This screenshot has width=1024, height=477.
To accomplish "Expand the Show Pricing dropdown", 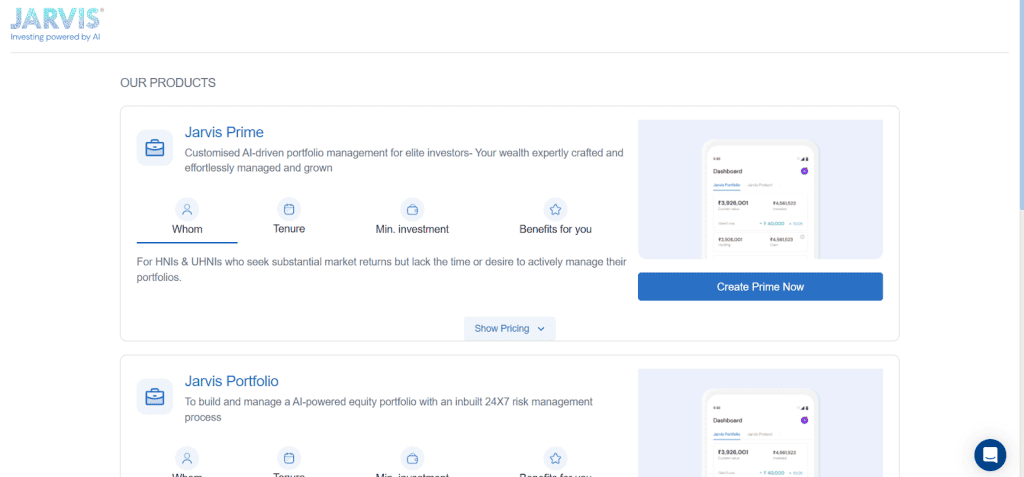I will (x=509, y=328).
